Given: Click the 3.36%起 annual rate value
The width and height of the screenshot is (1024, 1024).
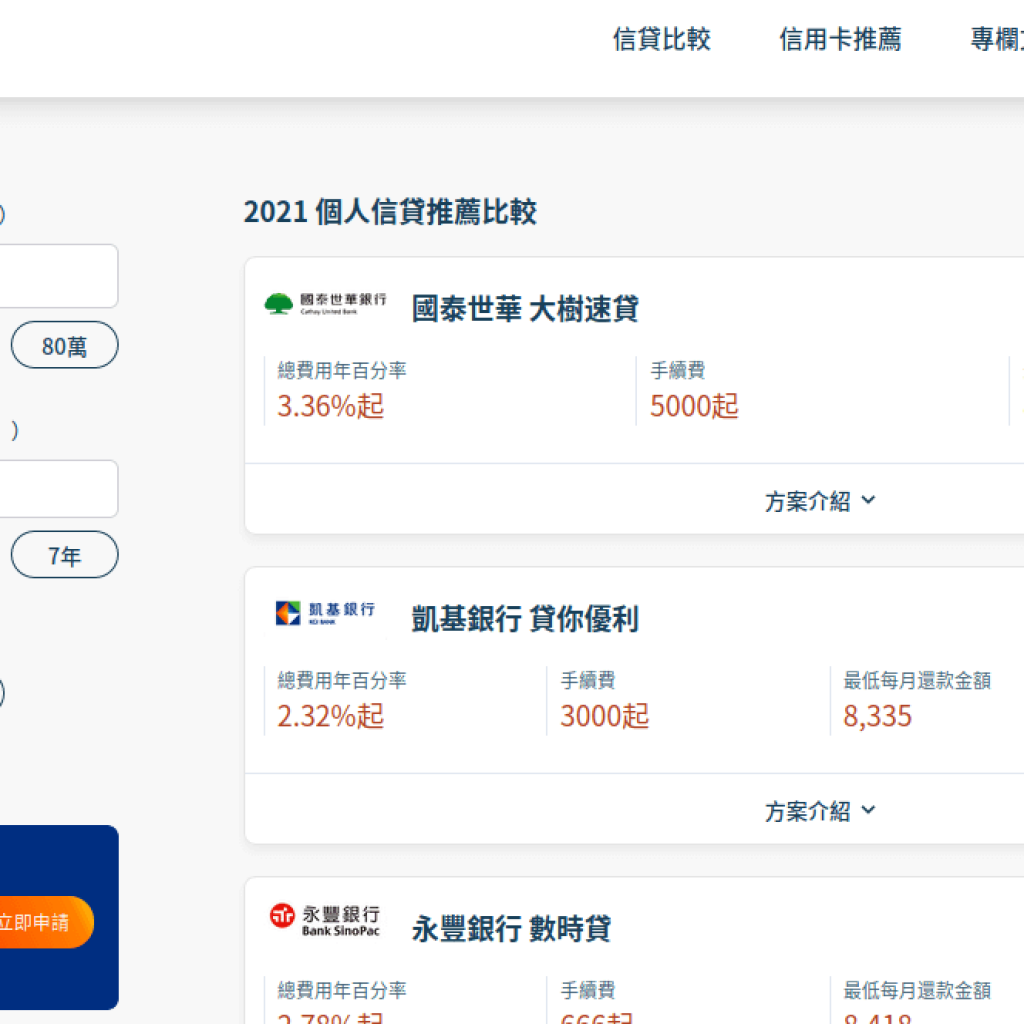Looking at the screenshot, I should click(331, 406).
